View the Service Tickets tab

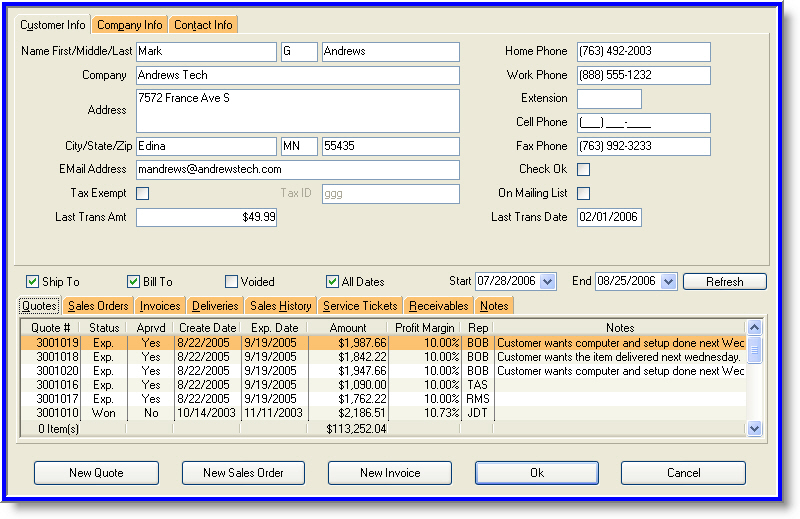(x=361, y=306)
